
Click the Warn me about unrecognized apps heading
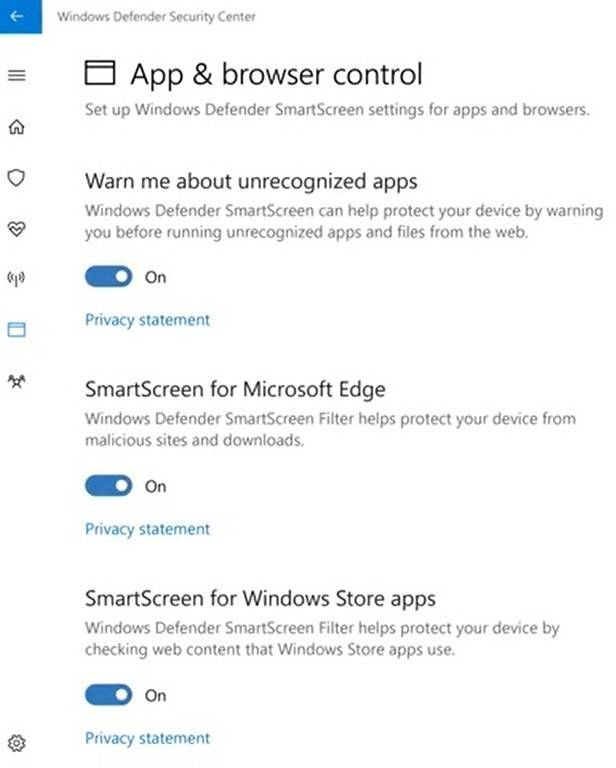(x=251, y=181)
